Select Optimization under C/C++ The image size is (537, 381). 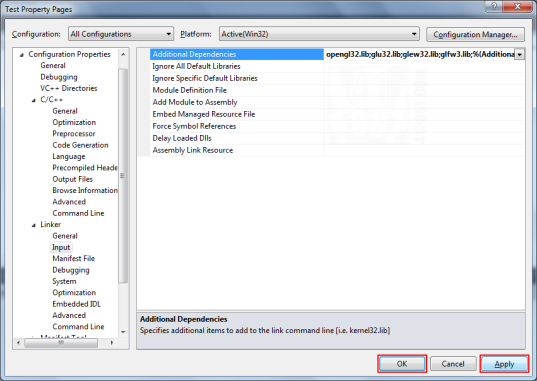click(74, 123)
